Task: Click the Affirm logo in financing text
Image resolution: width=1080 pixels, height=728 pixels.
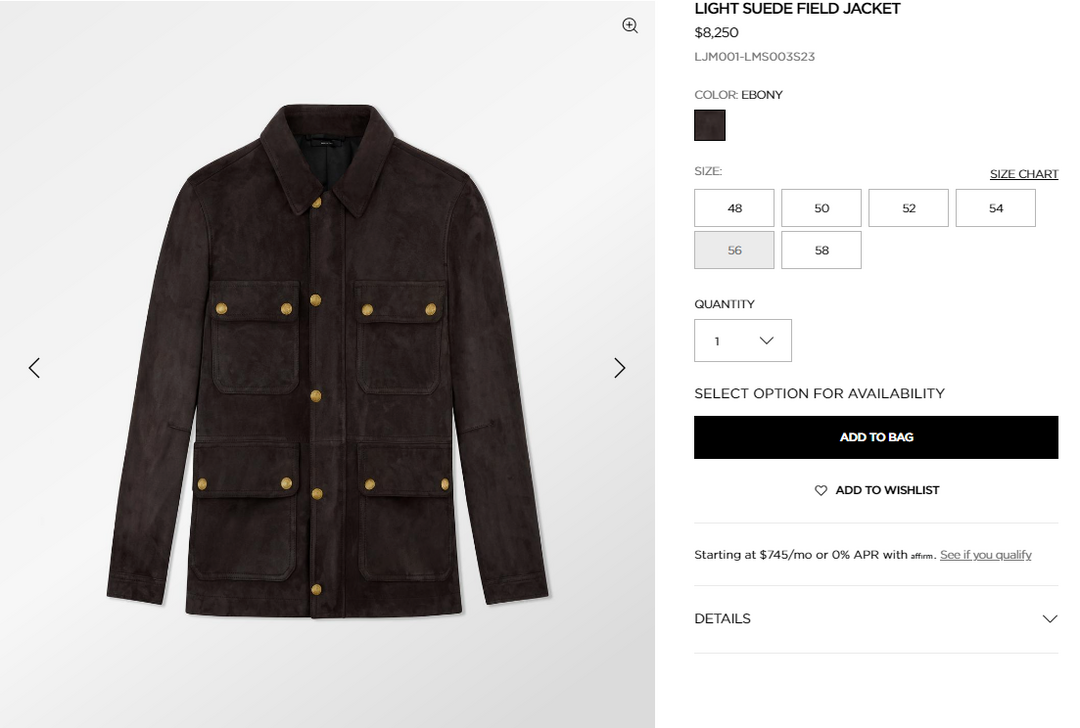Action: point(922,556)
